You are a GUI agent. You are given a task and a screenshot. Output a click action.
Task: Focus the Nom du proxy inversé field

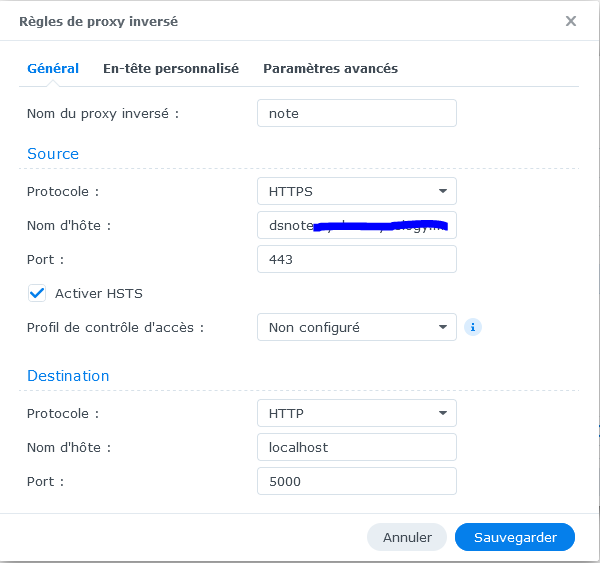pyautogui.click(x=356, y=113)
